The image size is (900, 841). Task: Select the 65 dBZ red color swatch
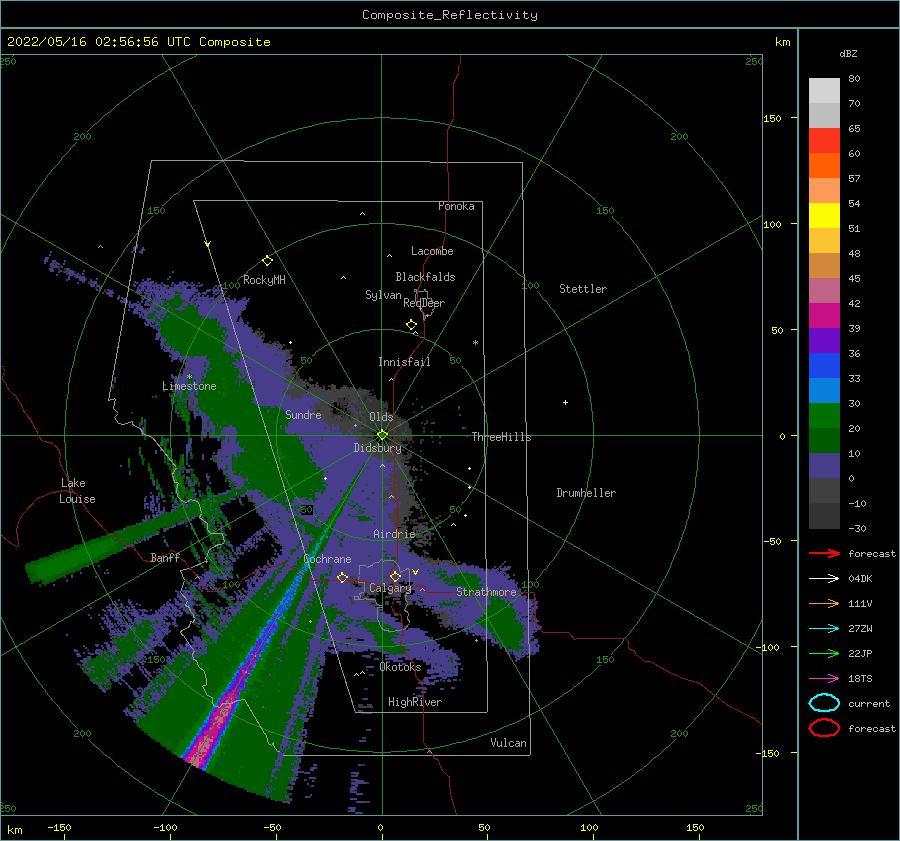click(x=824, y=141)
